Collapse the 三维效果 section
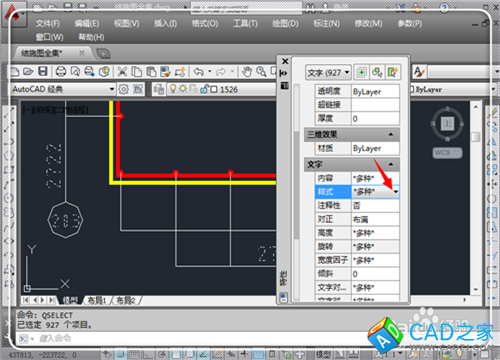Image resolution: width=500 pixels, height=360 pixels. (391, 135)
